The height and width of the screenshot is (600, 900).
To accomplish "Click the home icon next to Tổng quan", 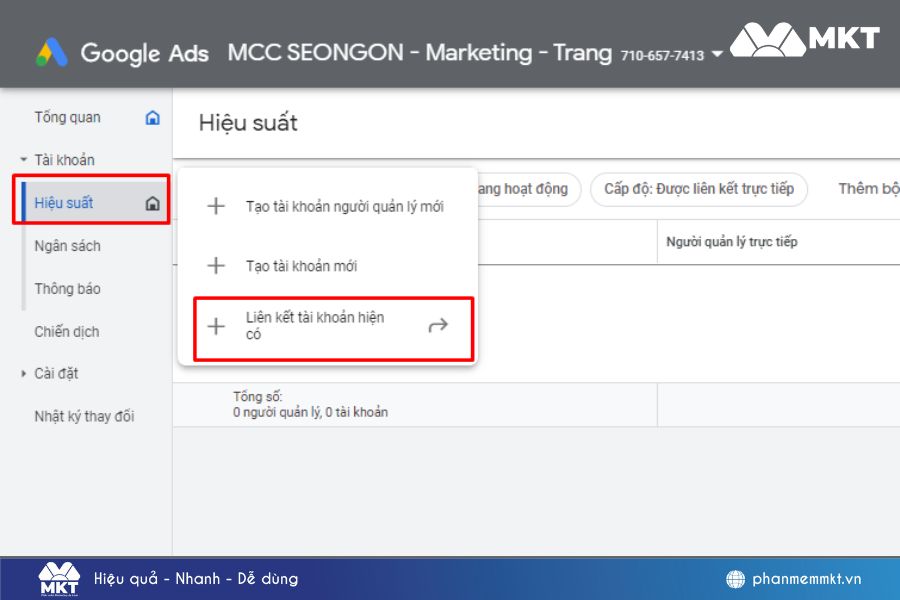I will (151, 117).
